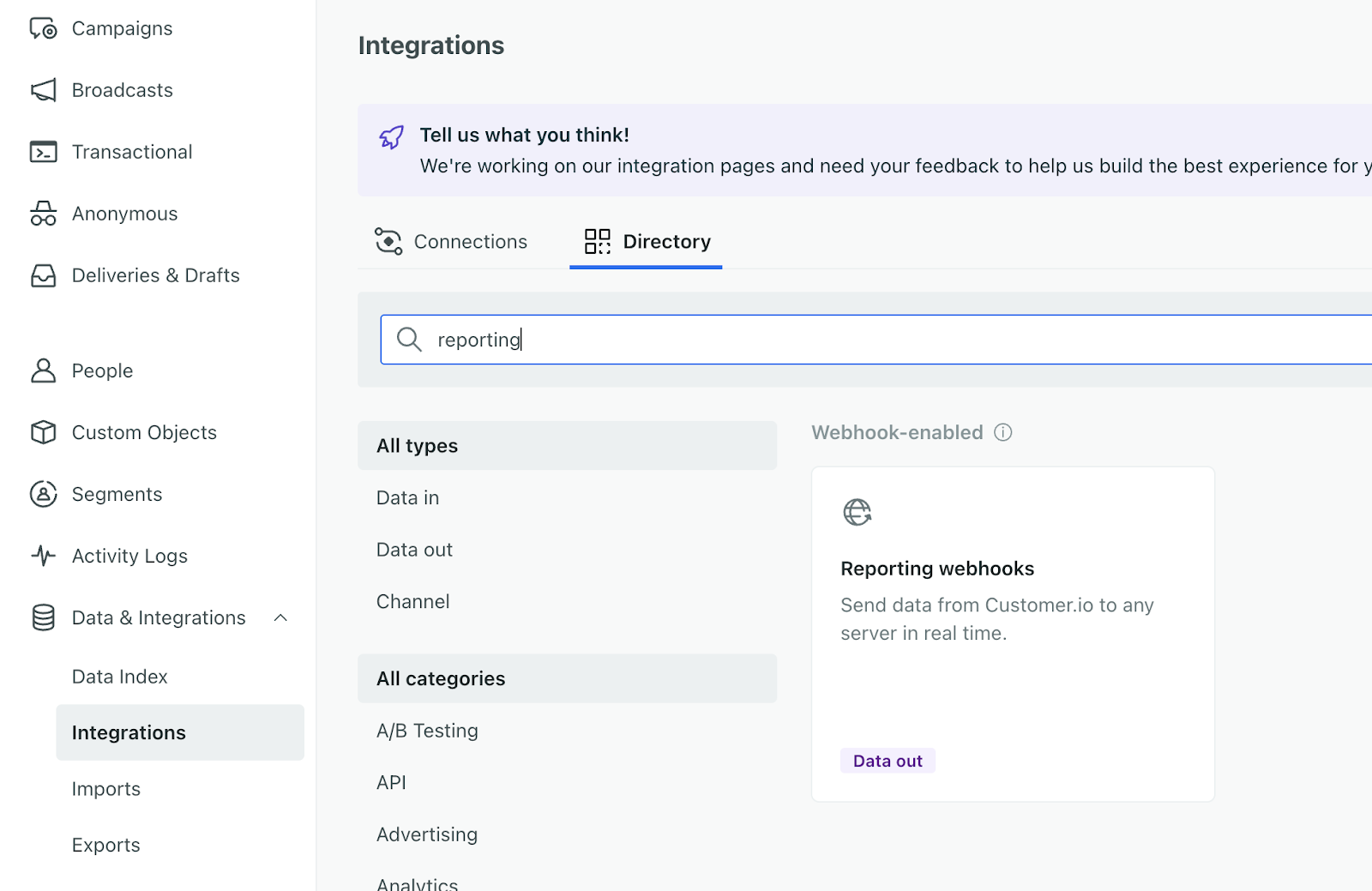The width and height of the screenshot is (1372, 891).
Task: Click the info icon beside Webhook-enabled
Action: (1003, 432)
